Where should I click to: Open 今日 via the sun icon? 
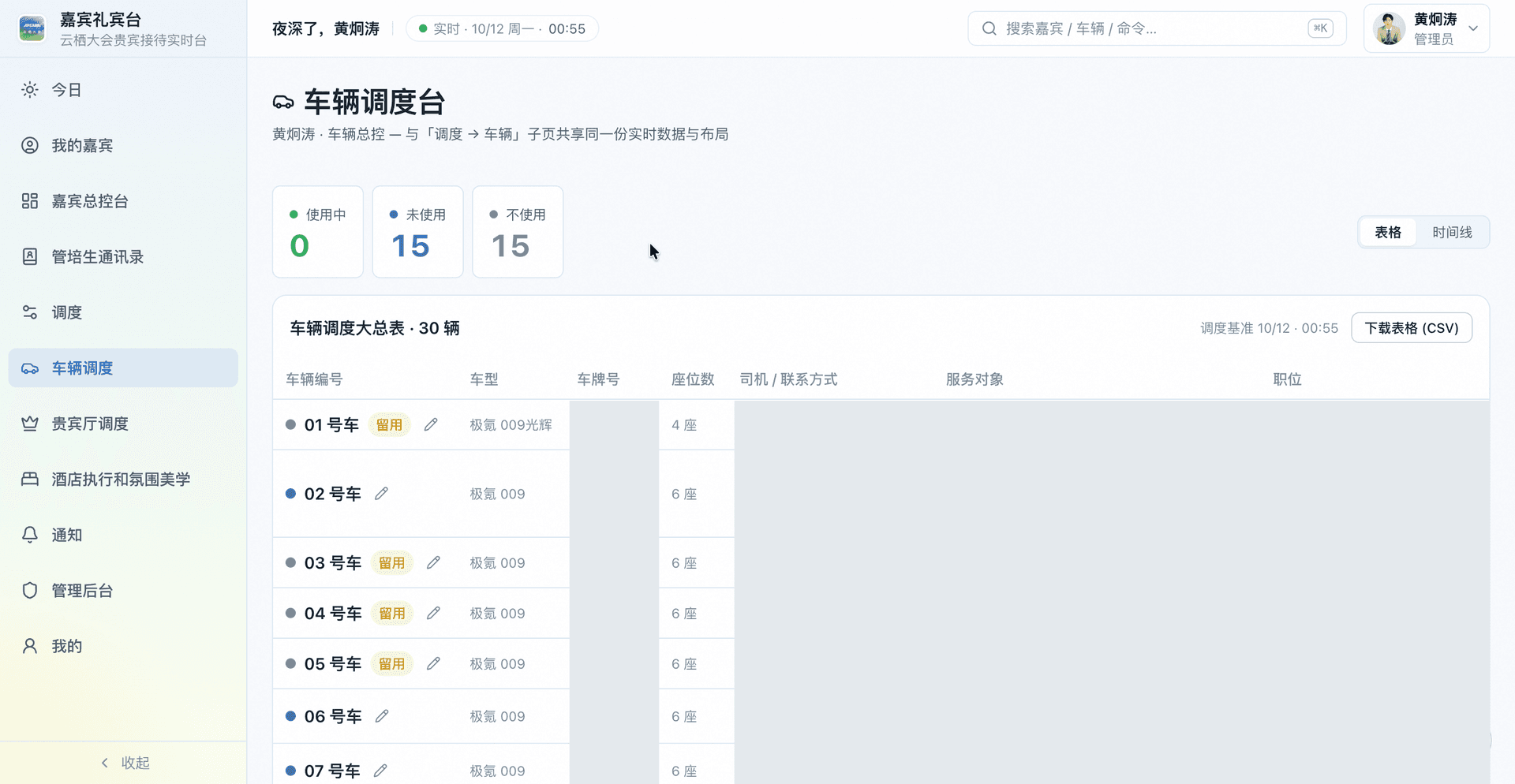tap(30, 90)
